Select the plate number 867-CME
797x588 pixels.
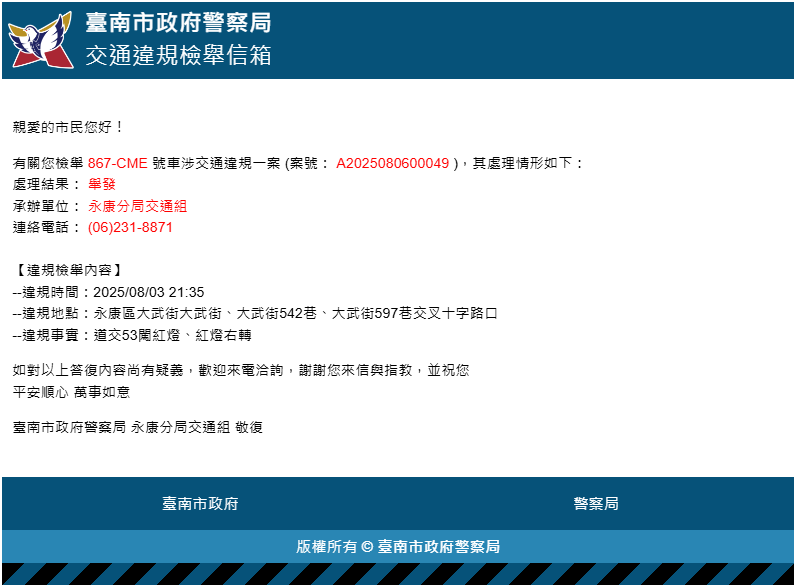pos(117,163)
